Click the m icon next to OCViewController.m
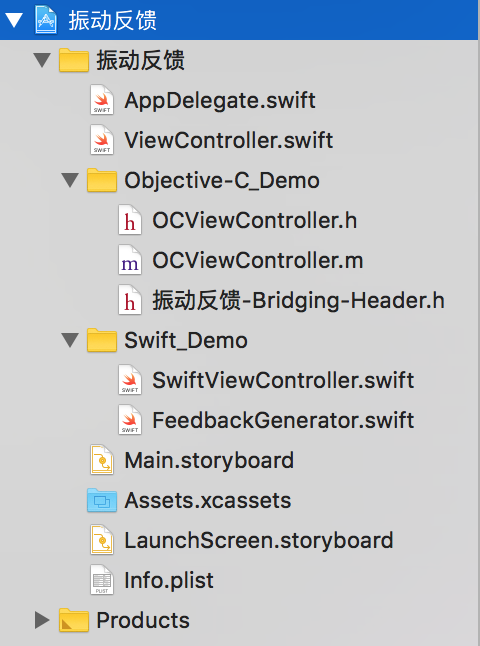Screen dimensions: 480x646 [x=130, y=260]
